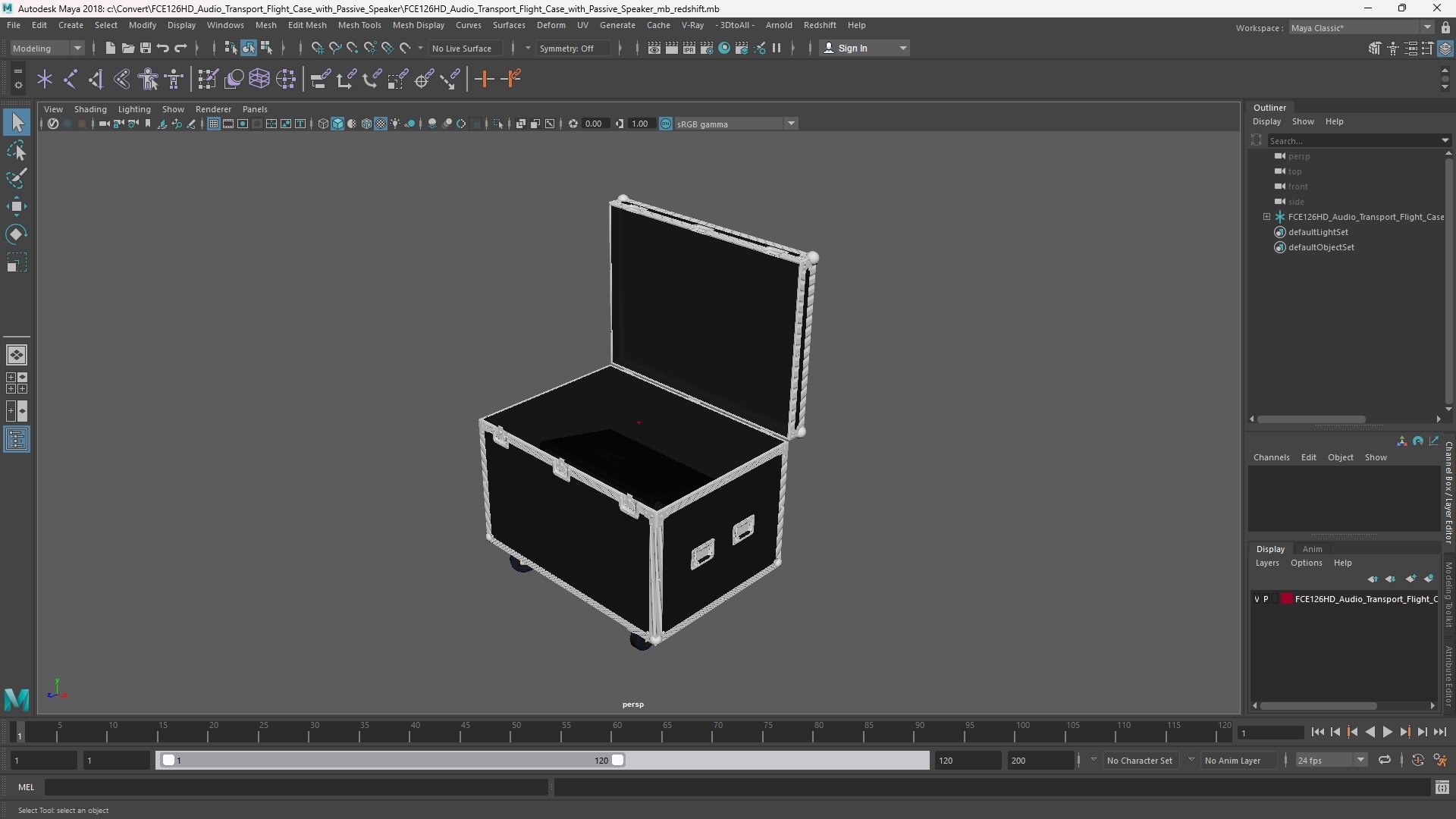Activate the Rotate tool in toolbox
Screen dimensions: 1456x819
tap(17, 234)
